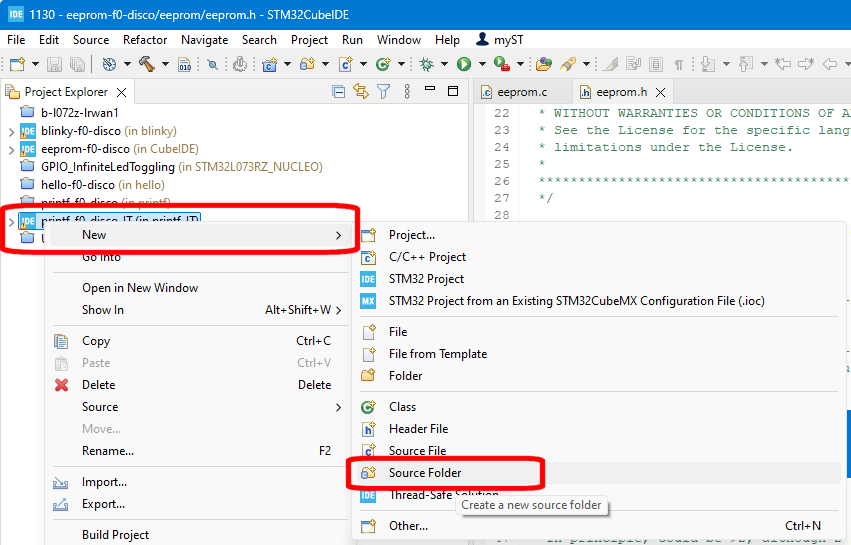
Task: Click the Project Explorer filter funnel icon
Action: (x=384, y=92)
